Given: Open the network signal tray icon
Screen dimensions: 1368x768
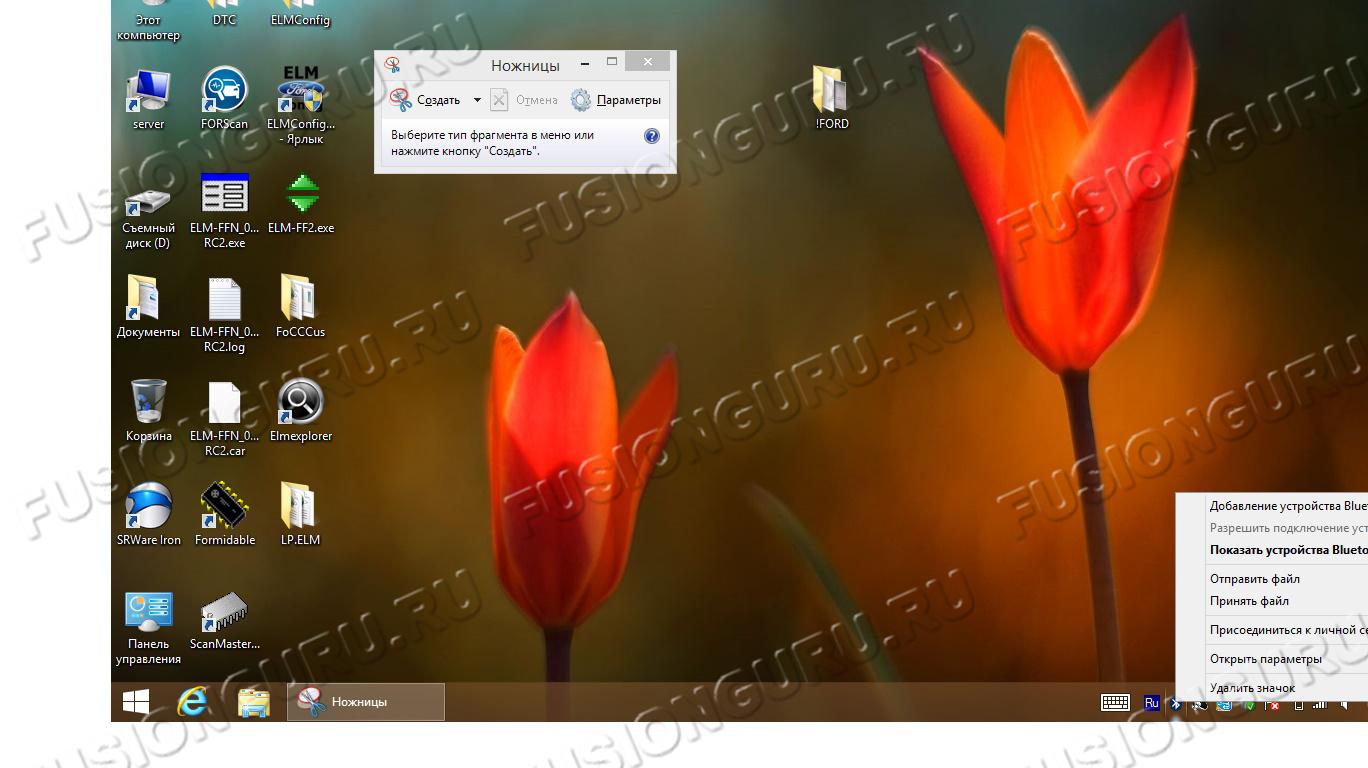Looking at the screenshot, I should coord(1322,705).
